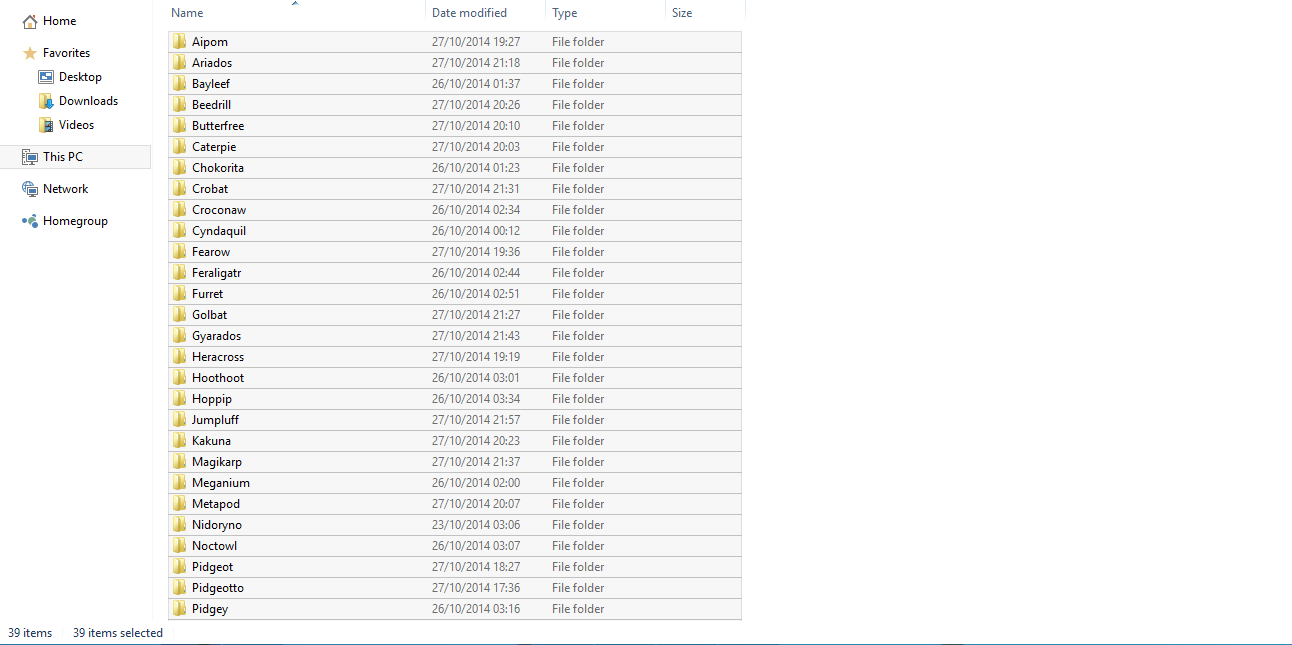This screenshot has width=1292, height=645.
Task: Select the Magikarp folder name
Action: 216,462
